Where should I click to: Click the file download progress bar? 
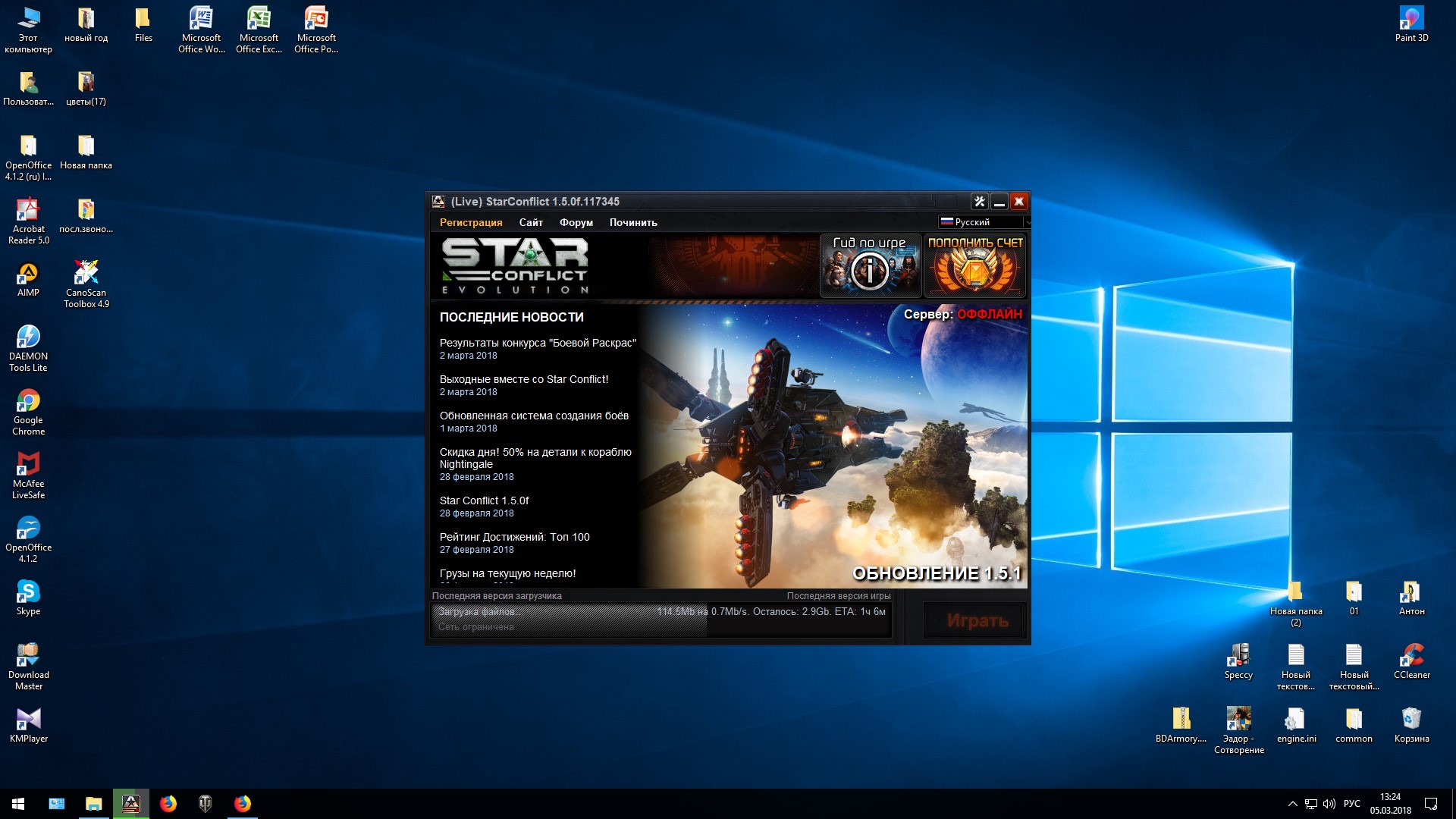[661, 620]
